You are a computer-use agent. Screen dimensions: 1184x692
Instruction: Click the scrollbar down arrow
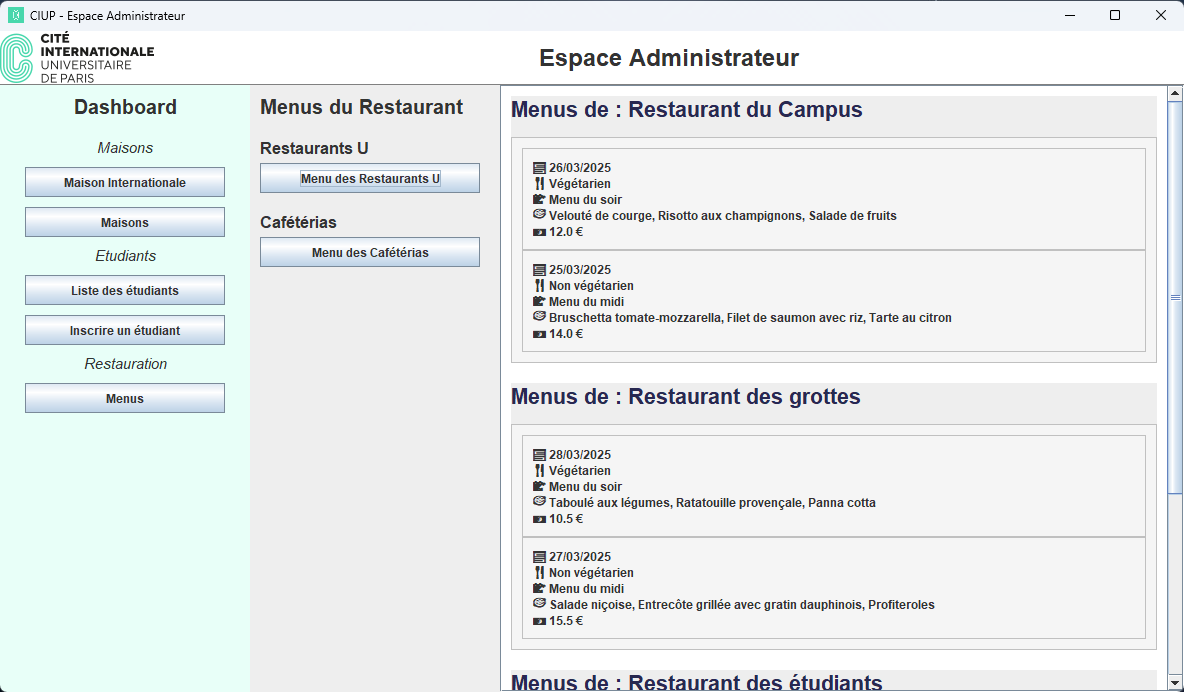point(1175,683)
